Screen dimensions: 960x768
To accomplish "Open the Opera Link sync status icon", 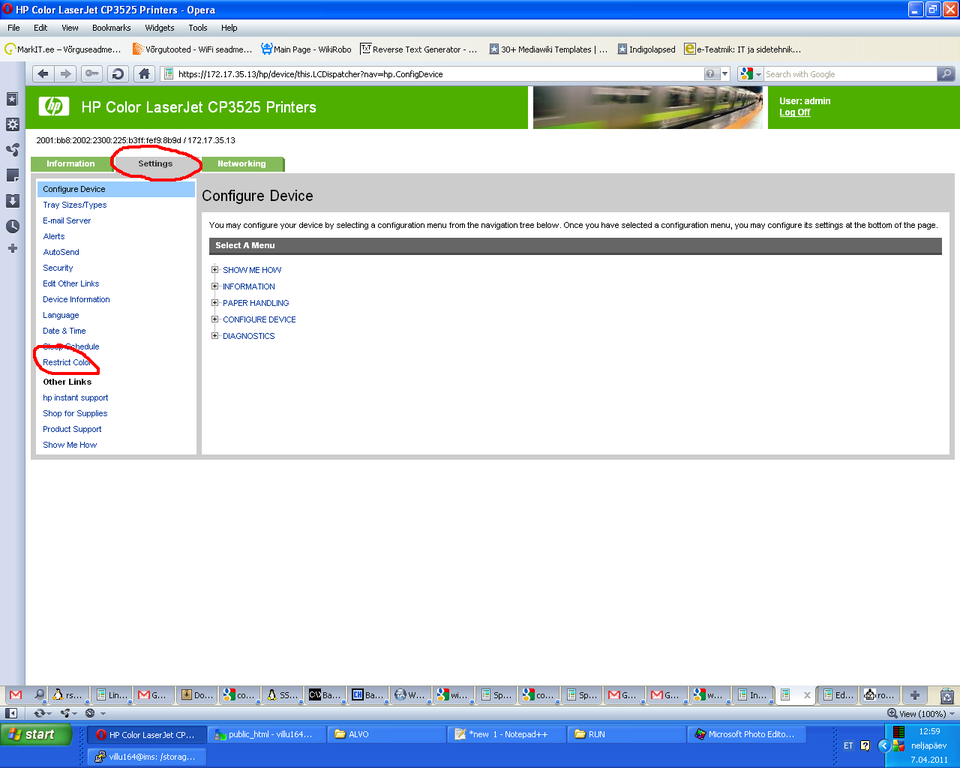I will click(40, 713).
